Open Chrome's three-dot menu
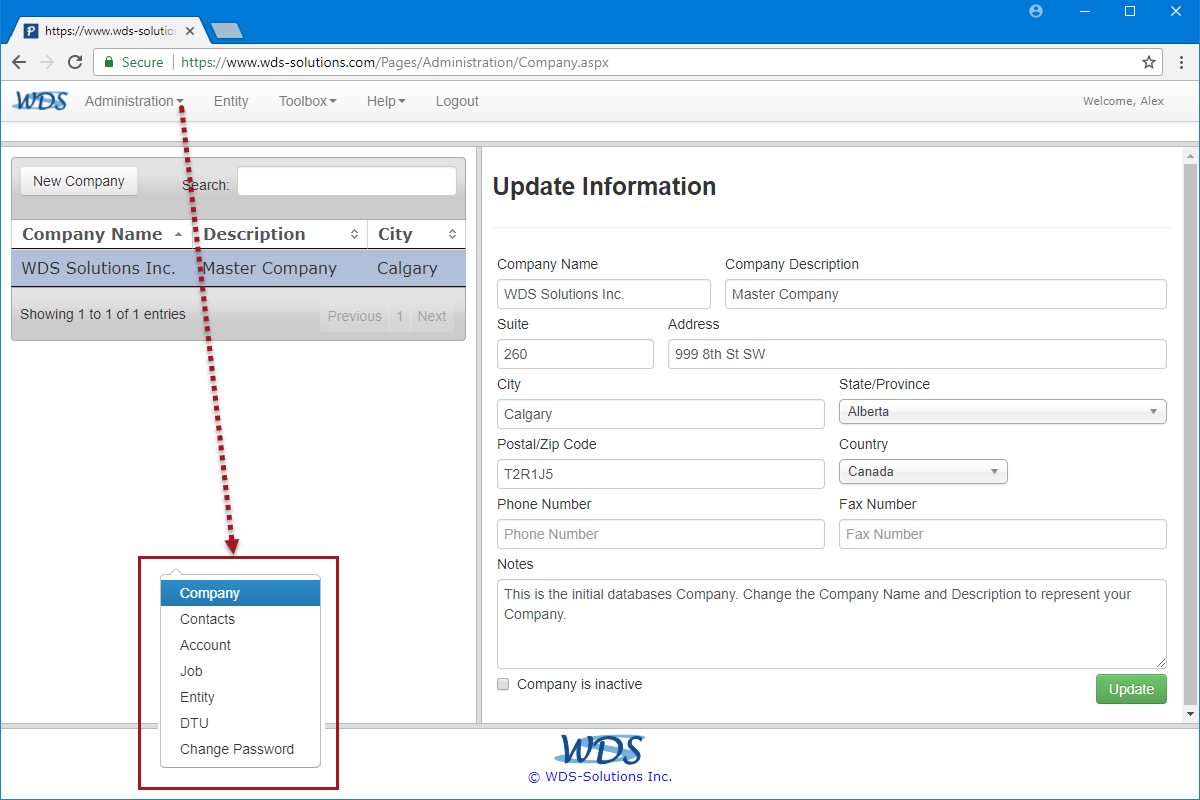 (1180, 62)
